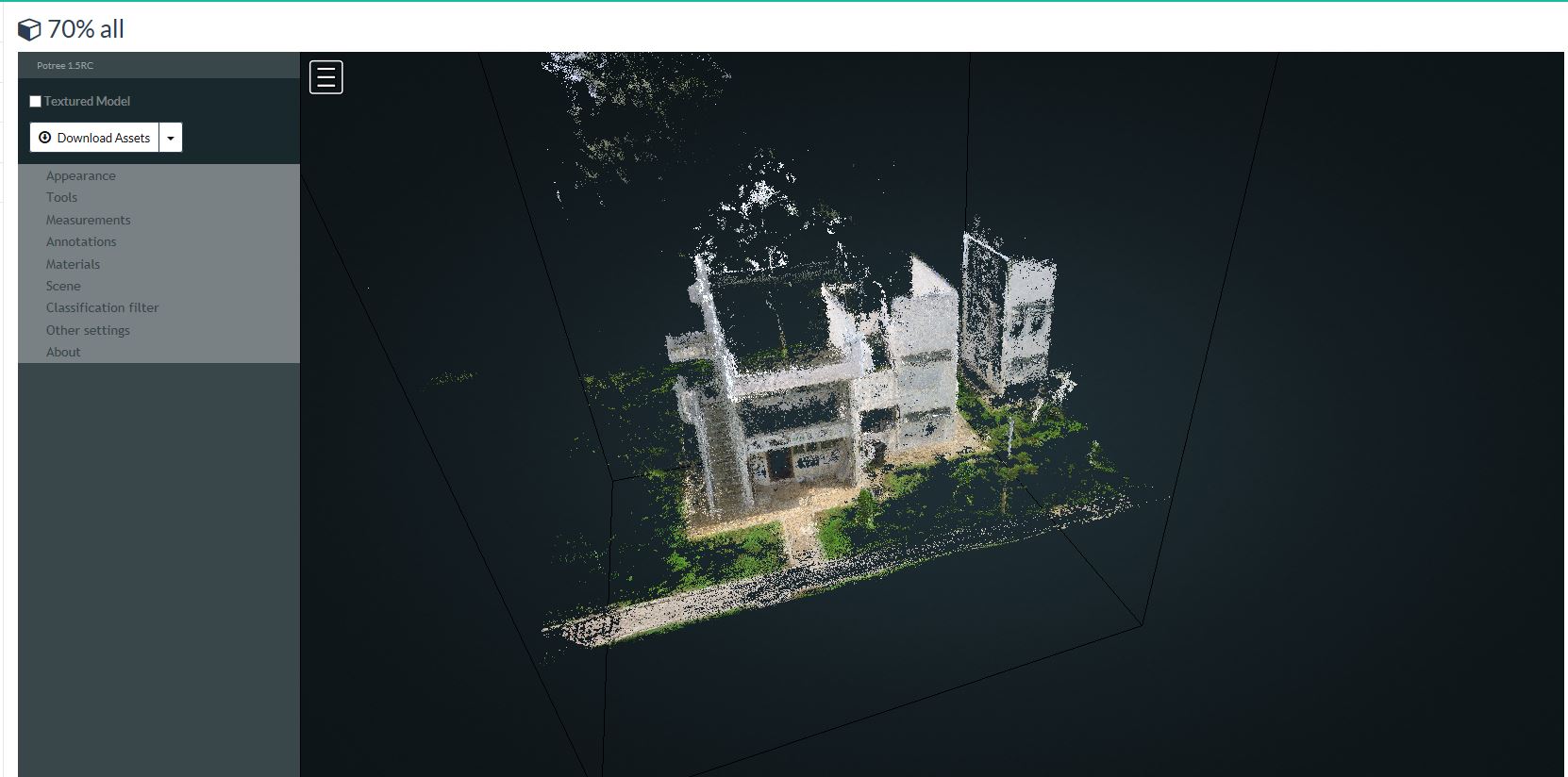Open the Download Assets dropdown arrow
Viewport: 1568px width, 777px height.
pos(171,138)
